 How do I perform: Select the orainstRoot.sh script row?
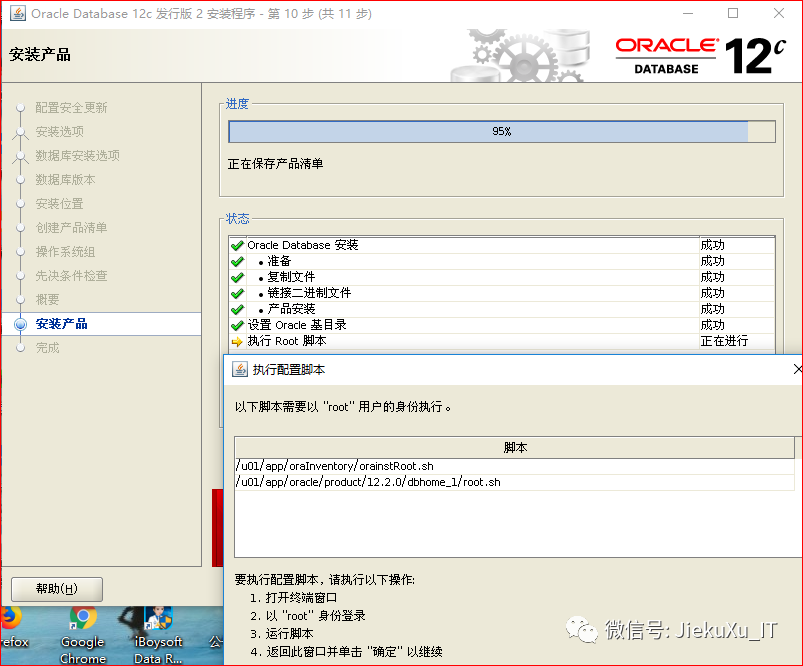coord(515,466)
